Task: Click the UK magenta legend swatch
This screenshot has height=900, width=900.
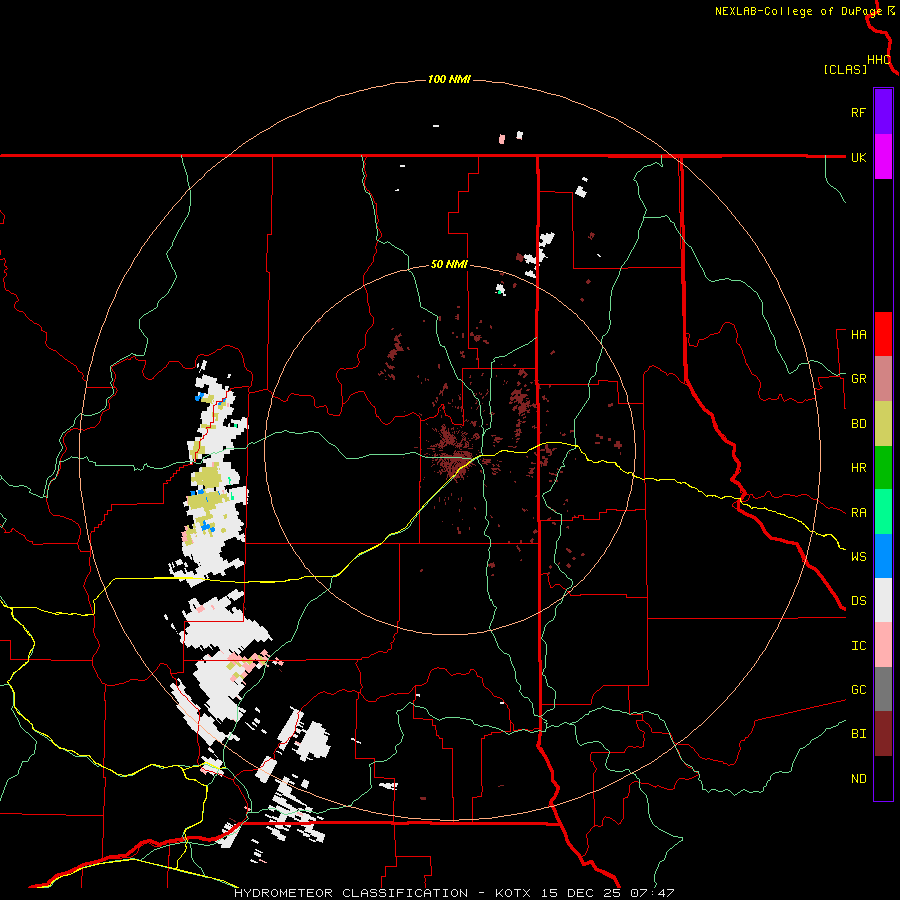Action: tap(883, 157)
